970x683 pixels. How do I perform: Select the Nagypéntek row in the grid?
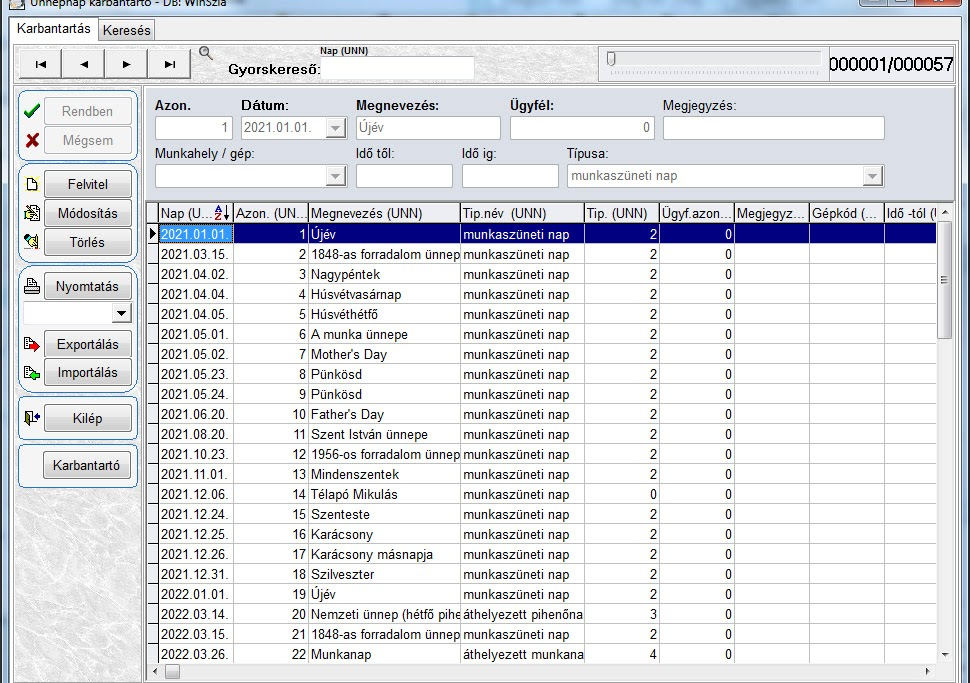tap(541, 274)
